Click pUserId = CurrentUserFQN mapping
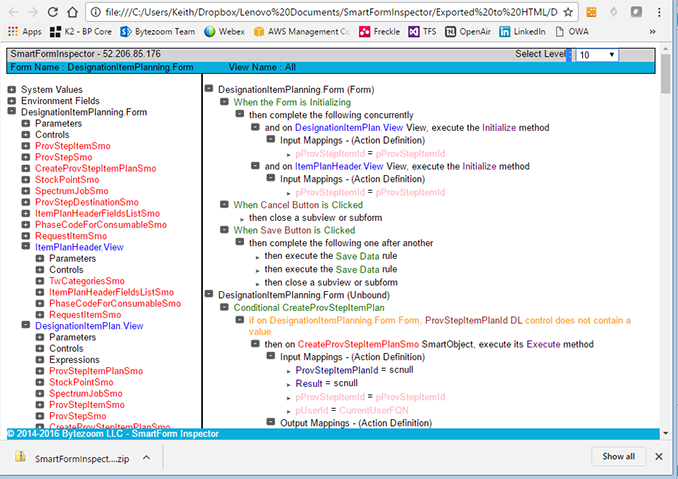The height and width of the screenshot is (479, 678). (352, 410)
